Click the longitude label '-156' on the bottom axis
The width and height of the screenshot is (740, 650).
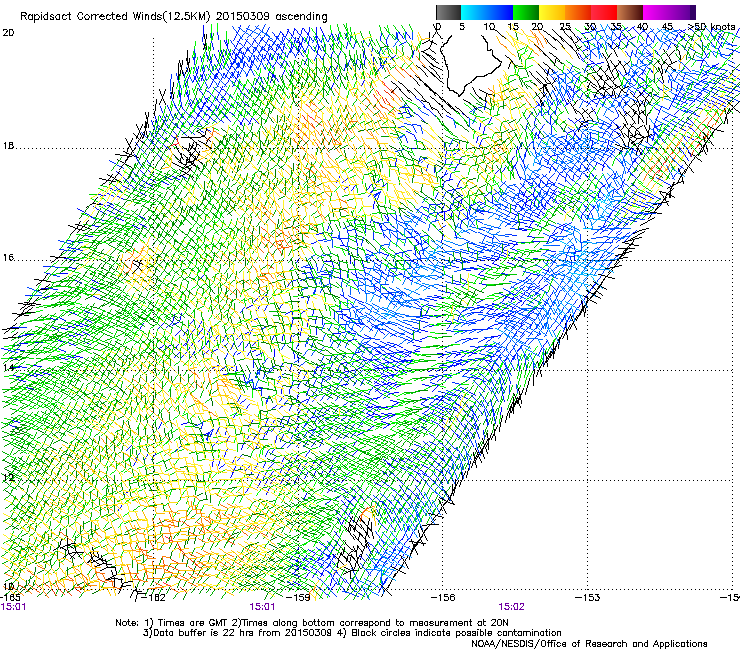coord(443,598)
